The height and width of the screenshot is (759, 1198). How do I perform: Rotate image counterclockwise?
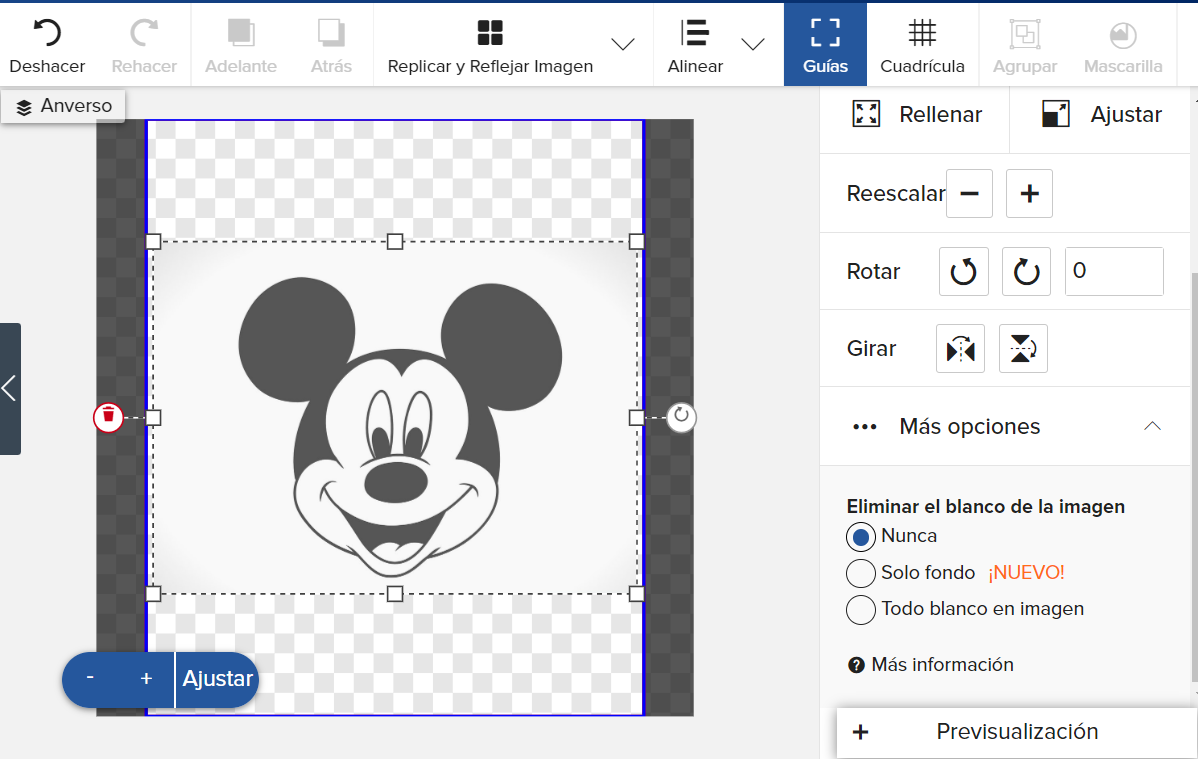point(963,271)
